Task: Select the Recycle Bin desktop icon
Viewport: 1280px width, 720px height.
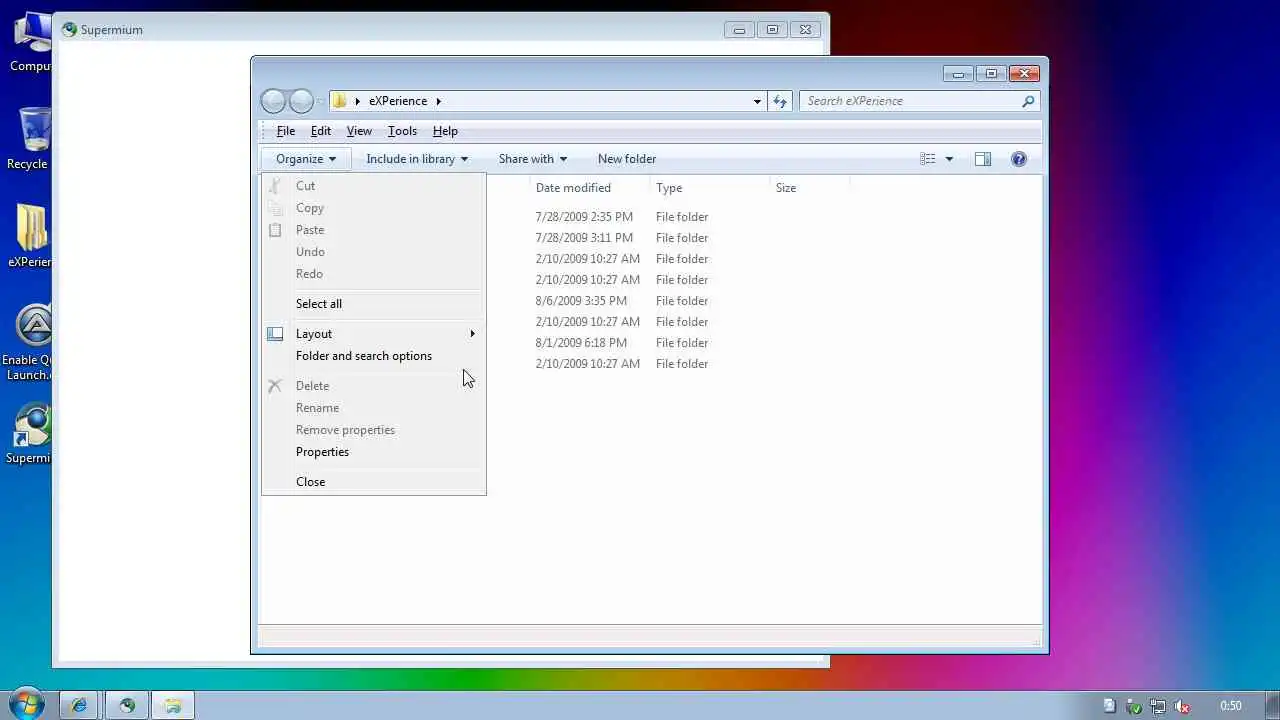Action: pos(30,139)
